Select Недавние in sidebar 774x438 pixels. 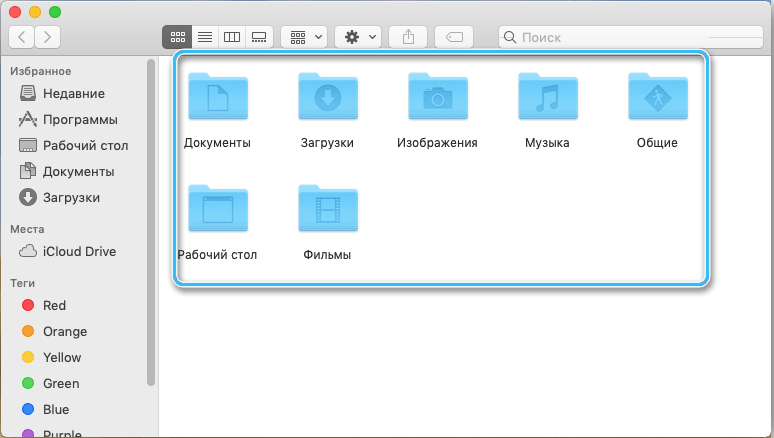(73, 94)
